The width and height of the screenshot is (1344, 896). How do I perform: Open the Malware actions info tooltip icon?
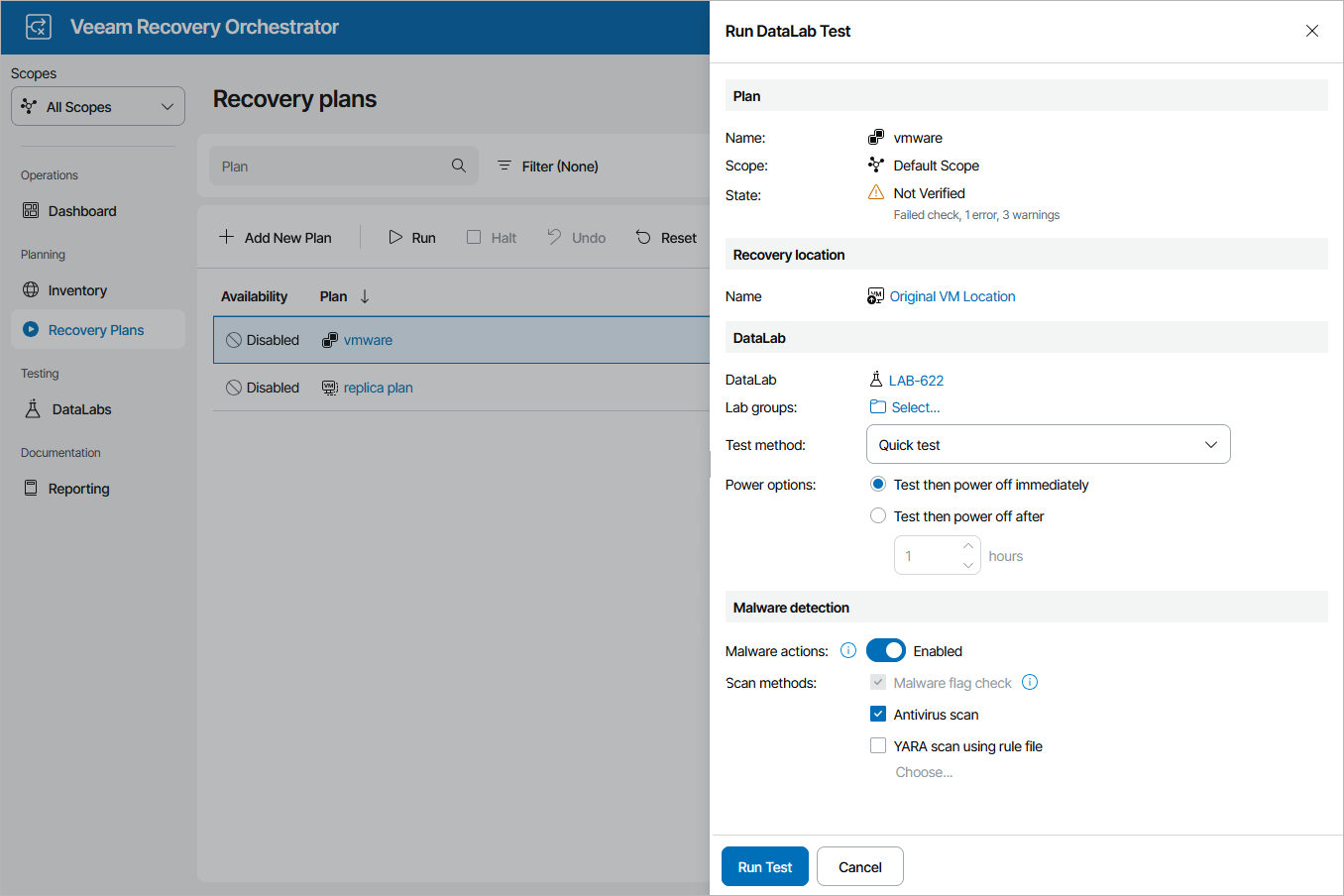(847, 650)
